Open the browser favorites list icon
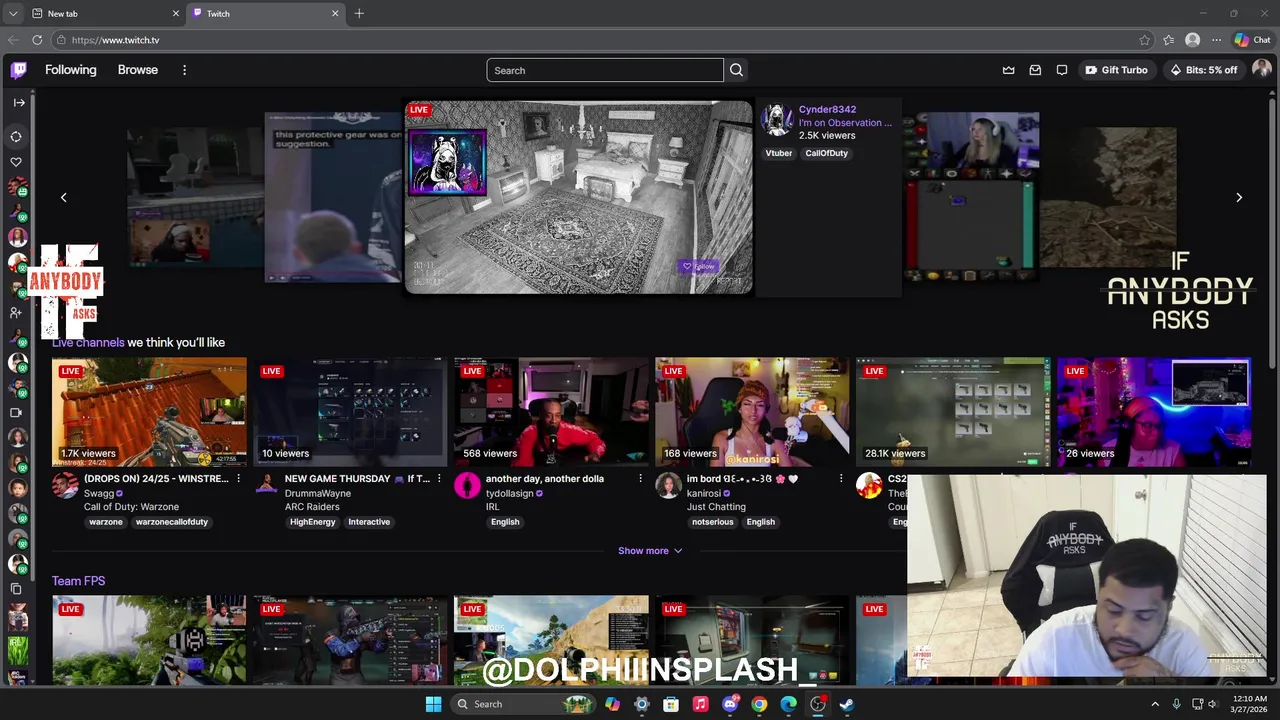Image resolution: width=1280 pixels, height=720 pixels. pyautogui.click(x=1168, y=40)
